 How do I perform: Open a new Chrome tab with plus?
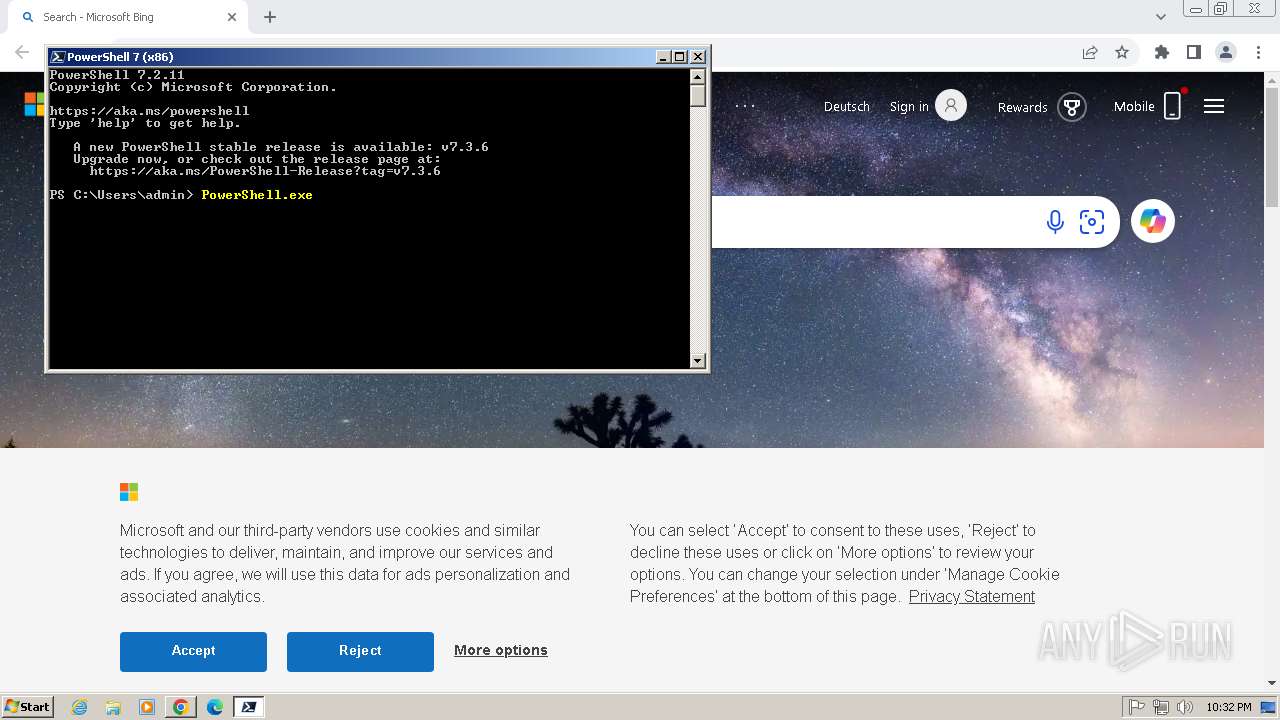tap(270, 17)
